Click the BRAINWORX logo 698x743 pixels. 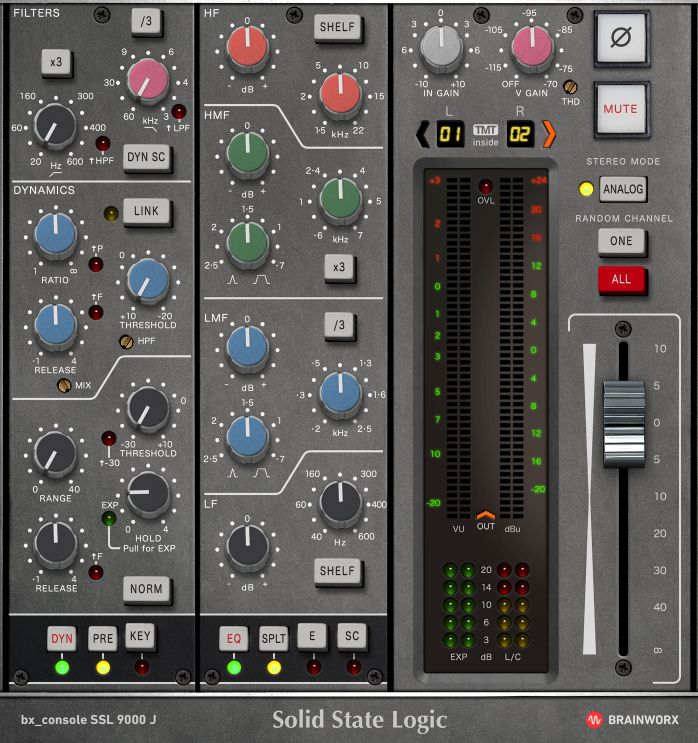click(632, 720)
